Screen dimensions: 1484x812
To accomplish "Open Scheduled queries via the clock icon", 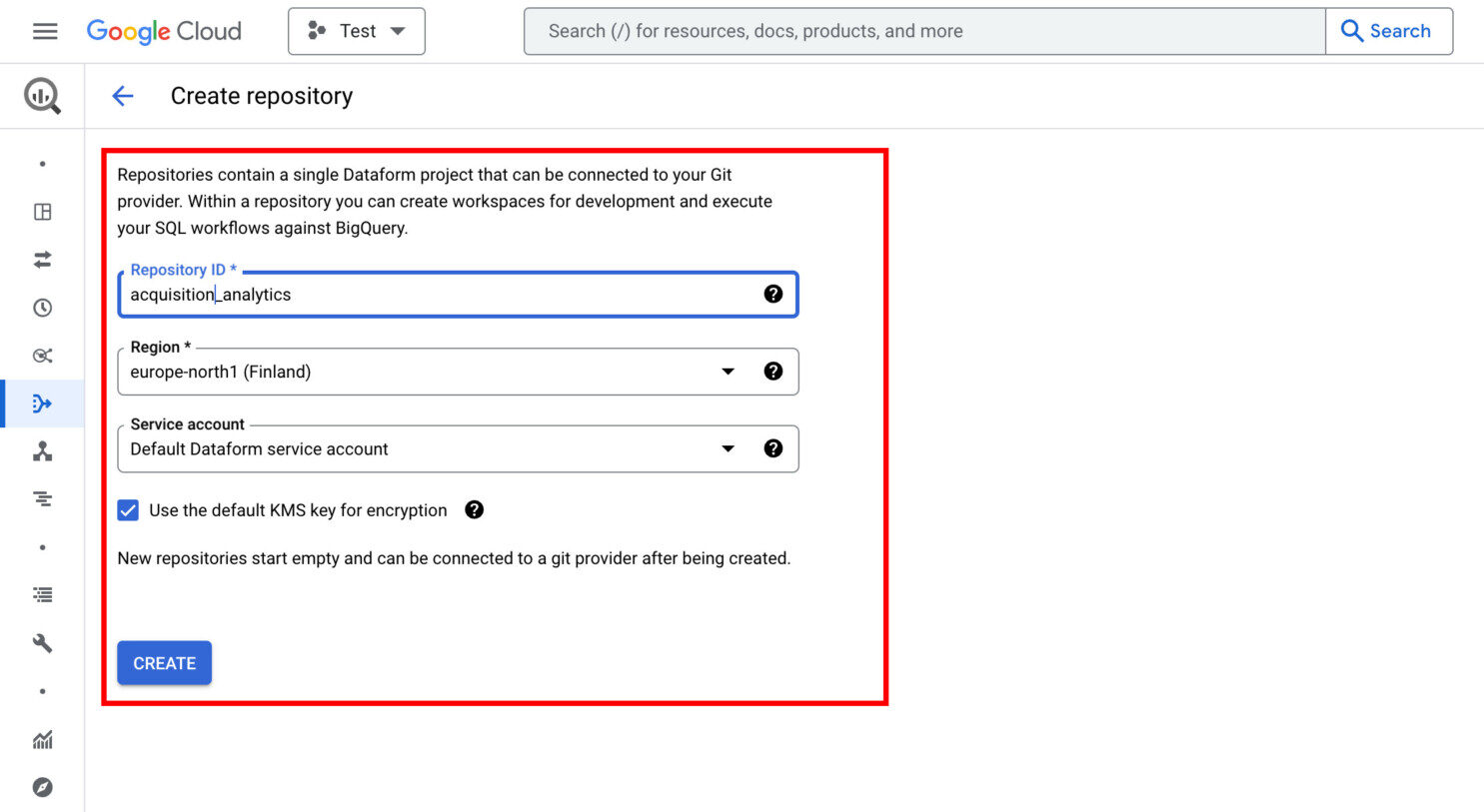I will [42, 308].
